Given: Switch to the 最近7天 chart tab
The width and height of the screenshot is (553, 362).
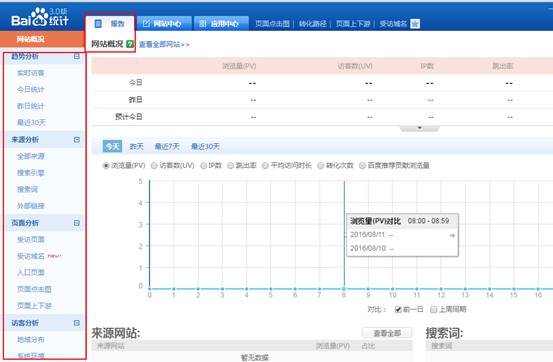Looking at the screenshot, I should coord(167,146).
